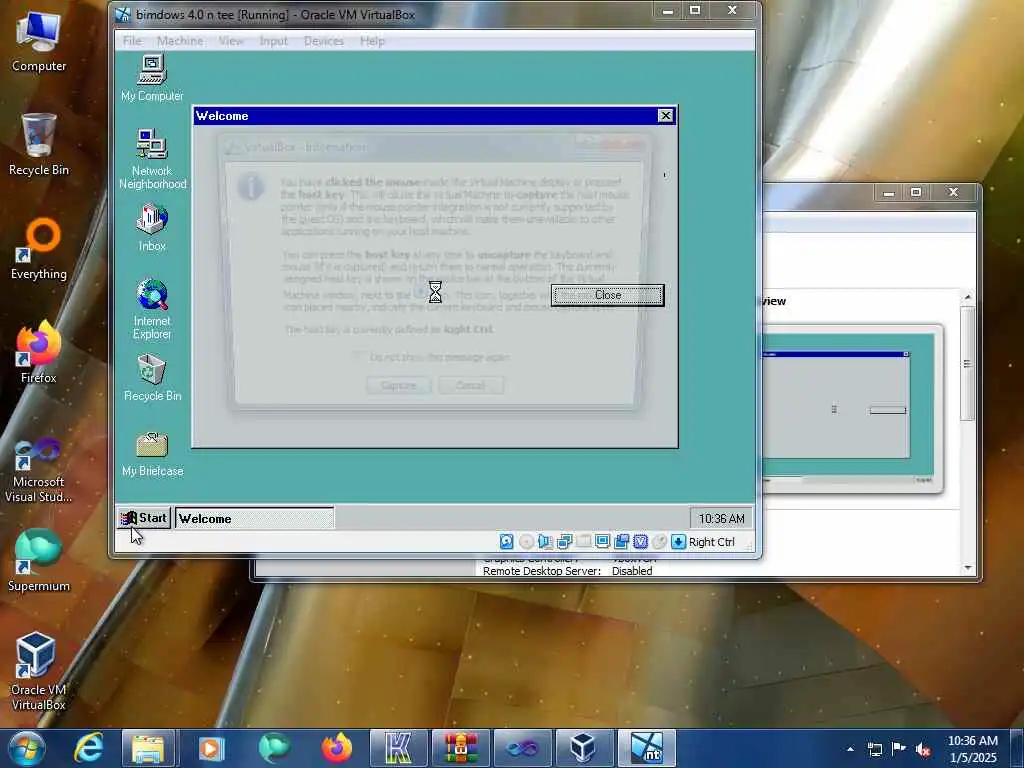
Task: Open the Machine menu
Action: pyautogui.click(x=180, y=40)
